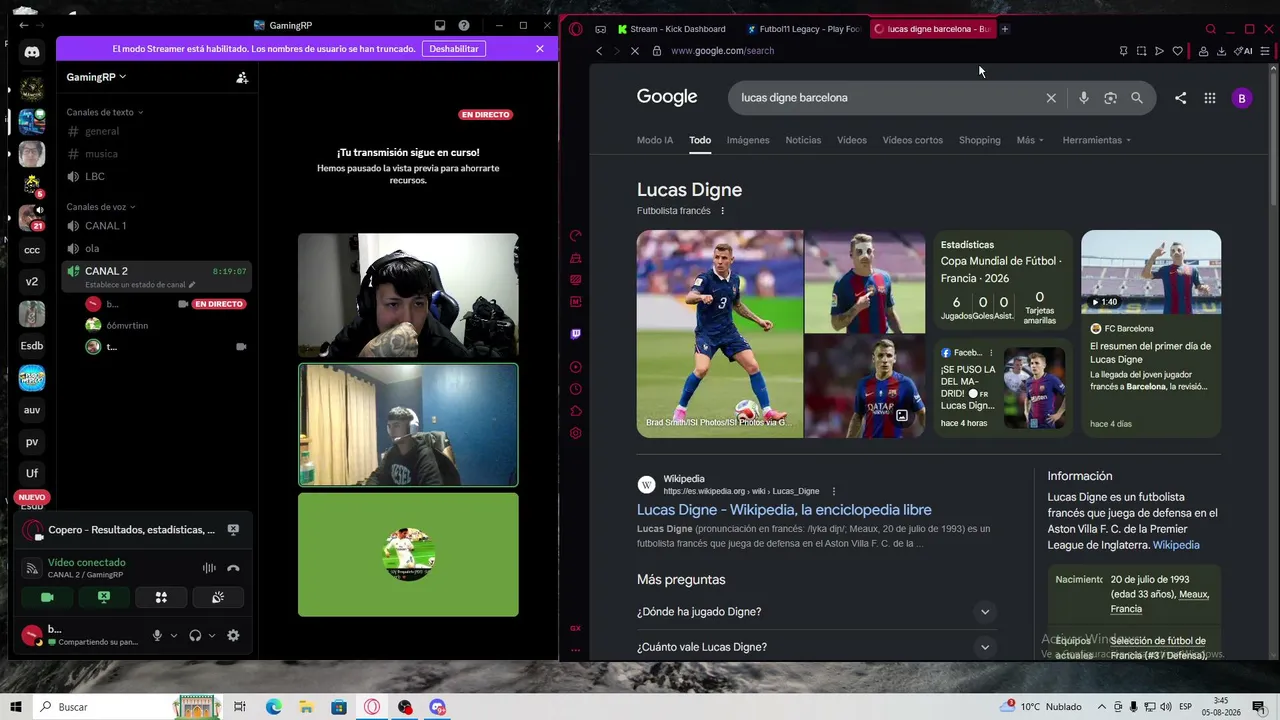This screenshot has width=1280, height=720.
Task: Open Google account avatar B
Action: coord(1242,98)
